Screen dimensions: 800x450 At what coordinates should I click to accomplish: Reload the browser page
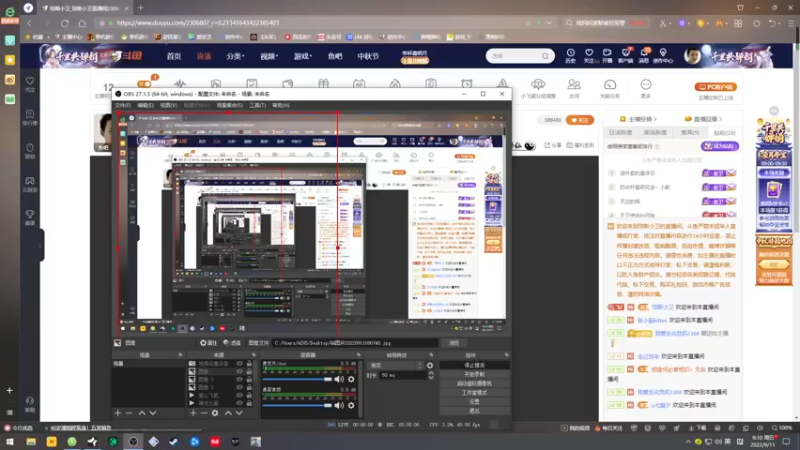pos(65,23)
